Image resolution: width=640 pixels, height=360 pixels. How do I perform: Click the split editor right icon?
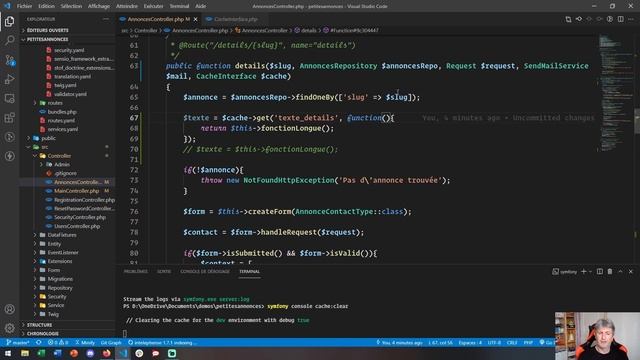(x=620, y=19)
